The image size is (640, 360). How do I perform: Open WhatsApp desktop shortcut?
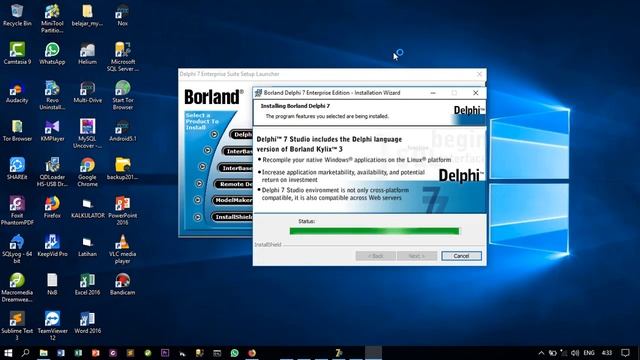click(52, 53)
